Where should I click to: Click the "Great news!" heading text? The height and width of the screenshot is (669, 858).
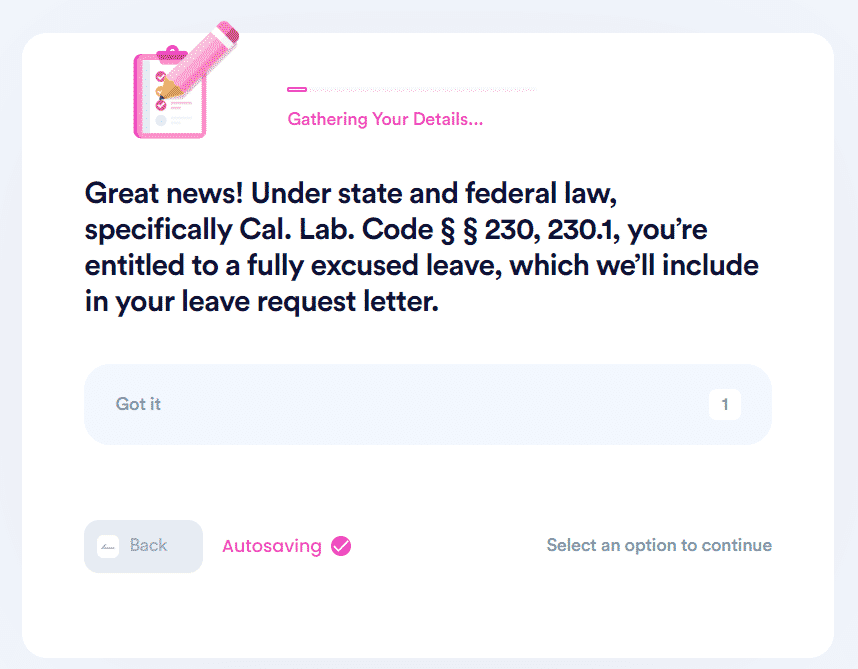(x=164, y=193)
